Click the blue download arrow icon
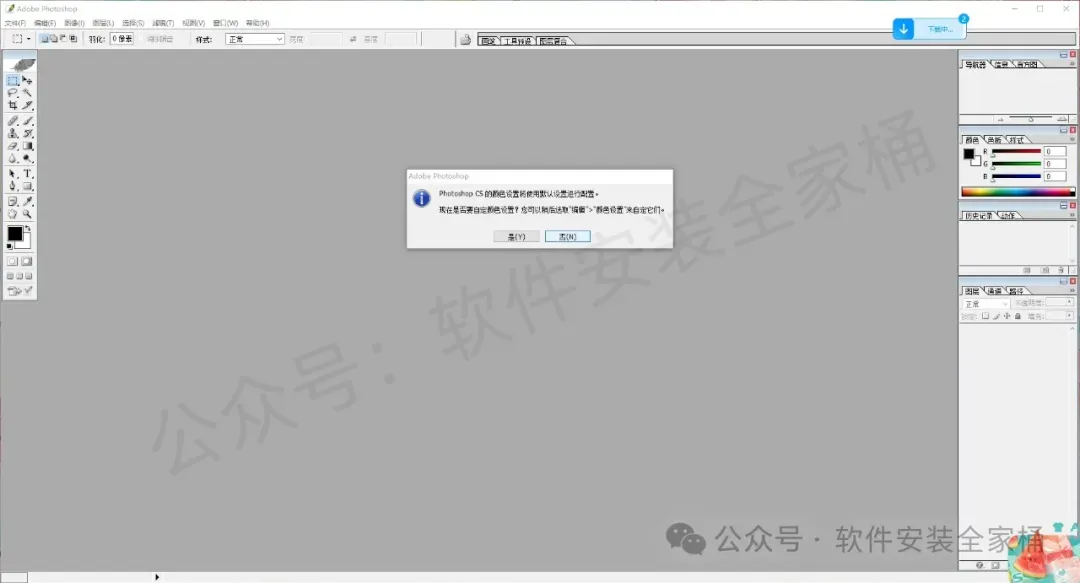This screenshot has width=1080, height=583. 903,29
